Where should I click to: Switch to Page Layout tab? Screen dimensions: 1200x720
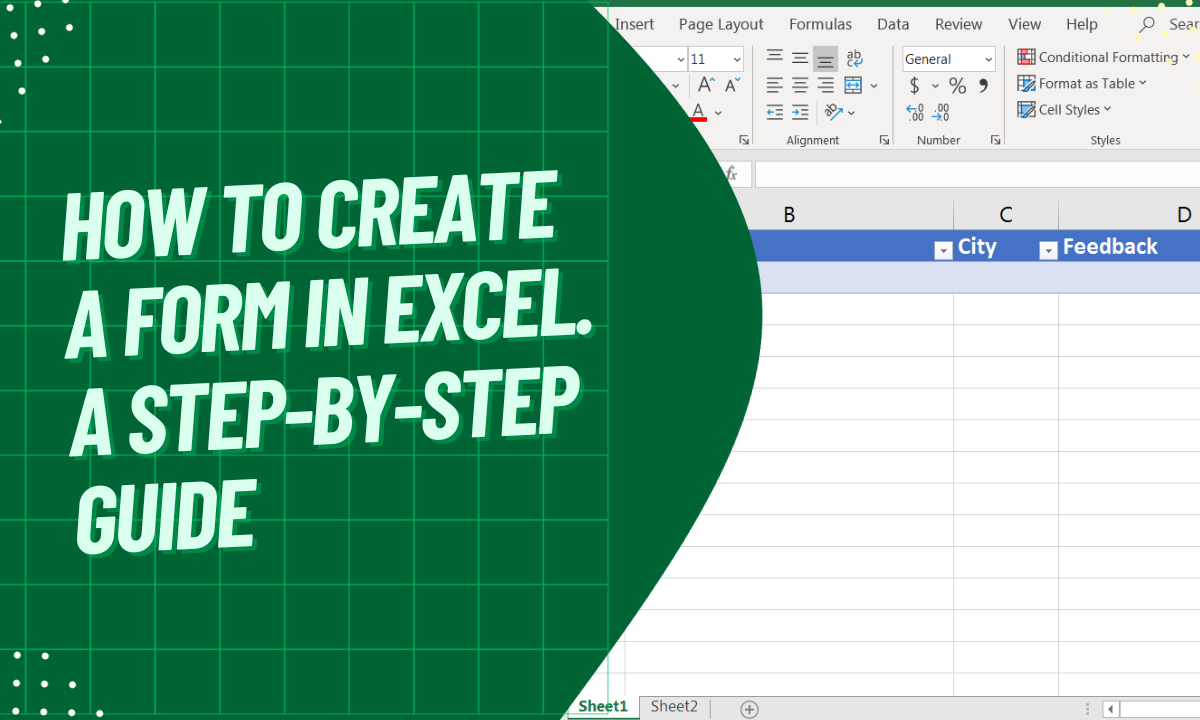[721, 24]
